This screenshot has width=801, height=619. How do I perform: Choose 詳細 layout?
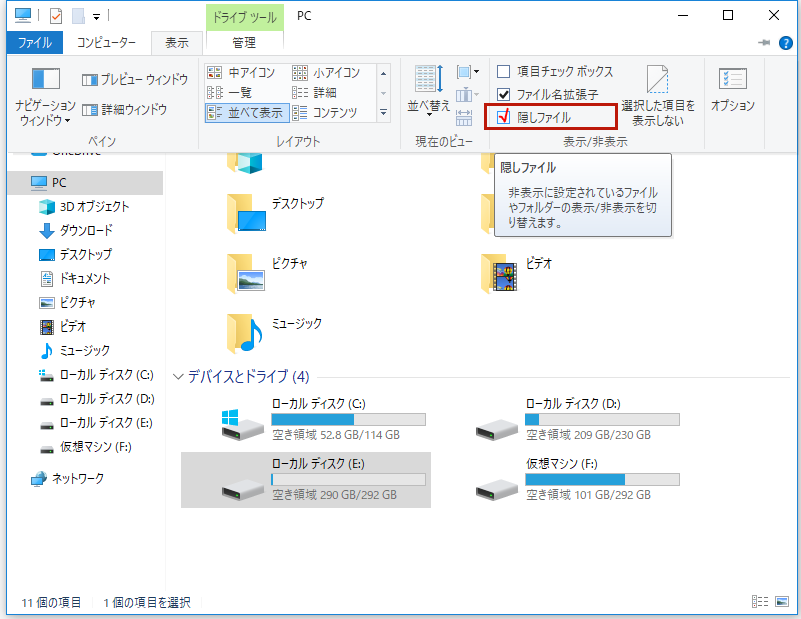click(314, 92)
